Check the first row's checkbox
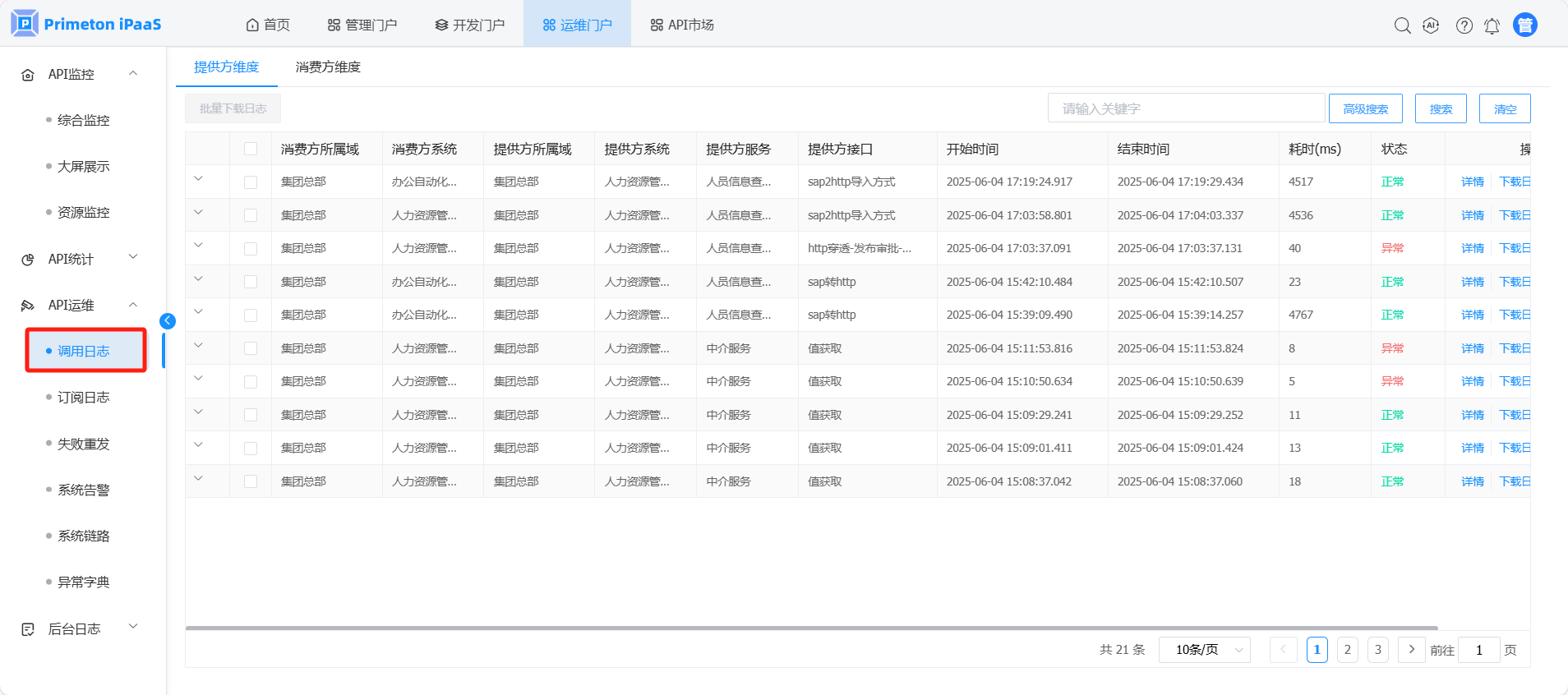 click(x=251, y=182)
